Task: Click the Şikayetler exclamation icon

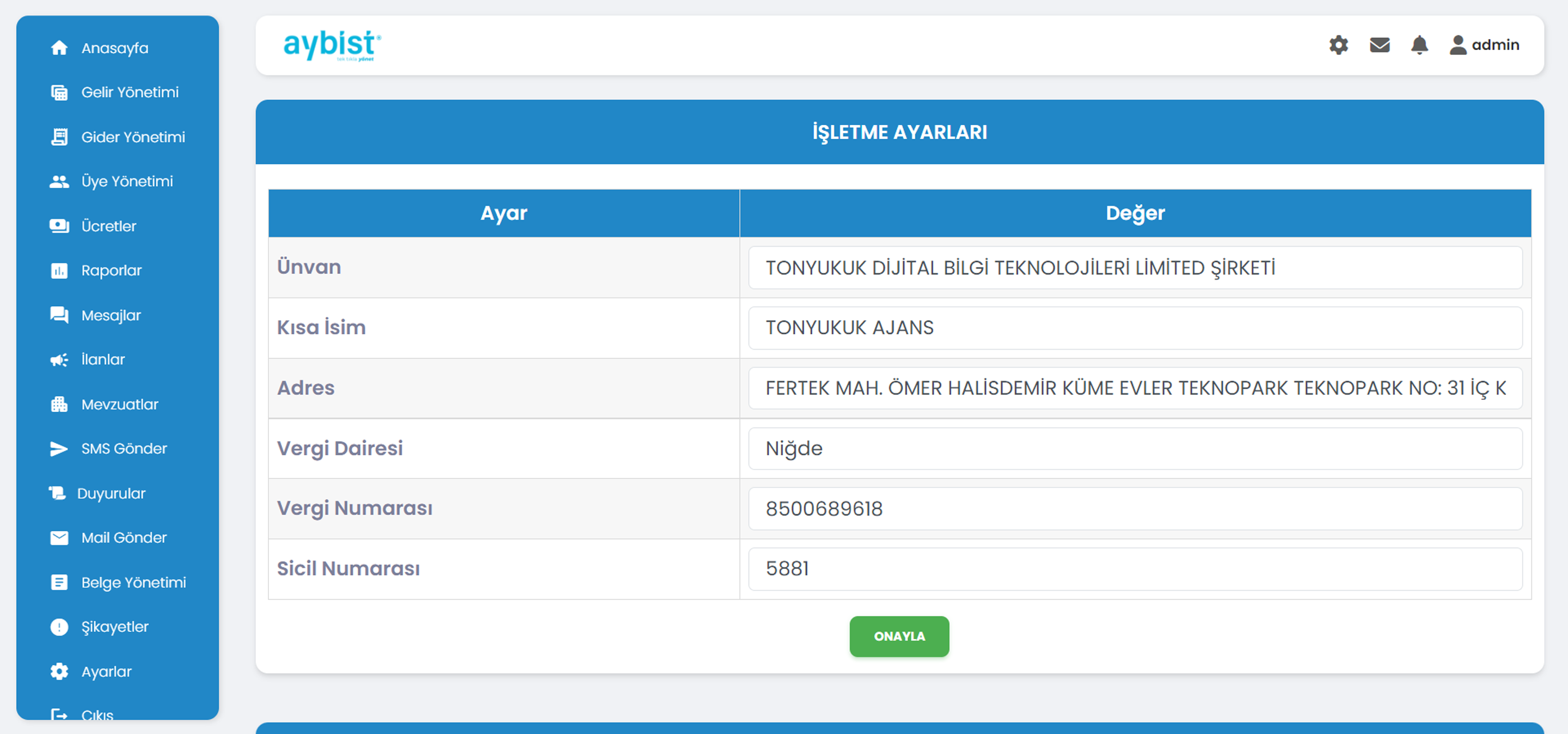Action: click(x=59, y=627)
